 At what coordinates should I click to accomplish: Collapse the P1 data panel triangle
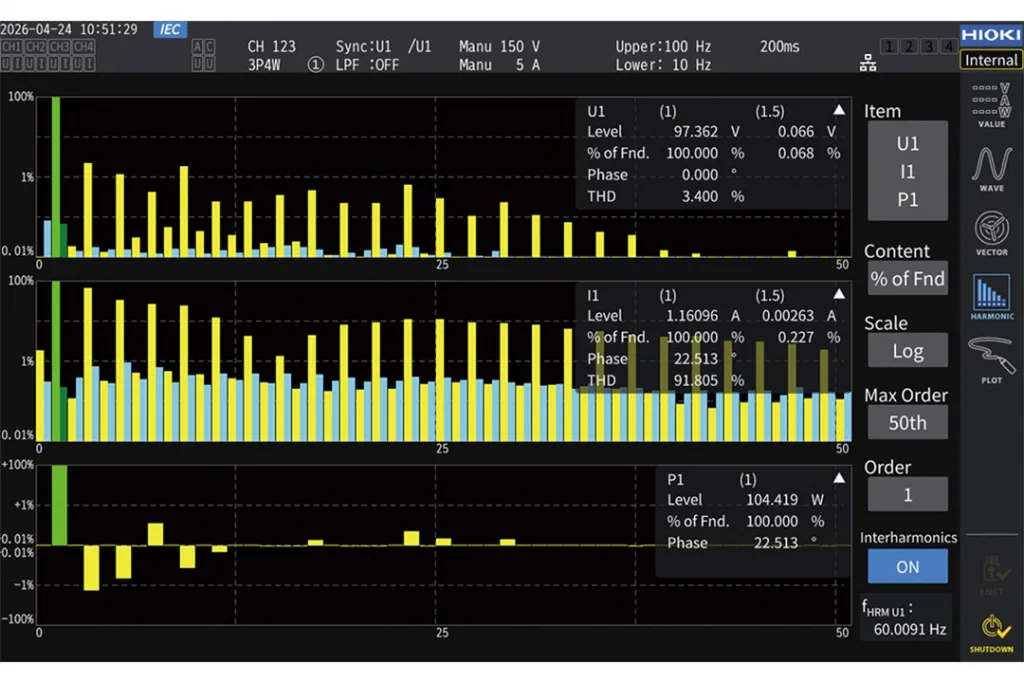[x=839, y=478]
